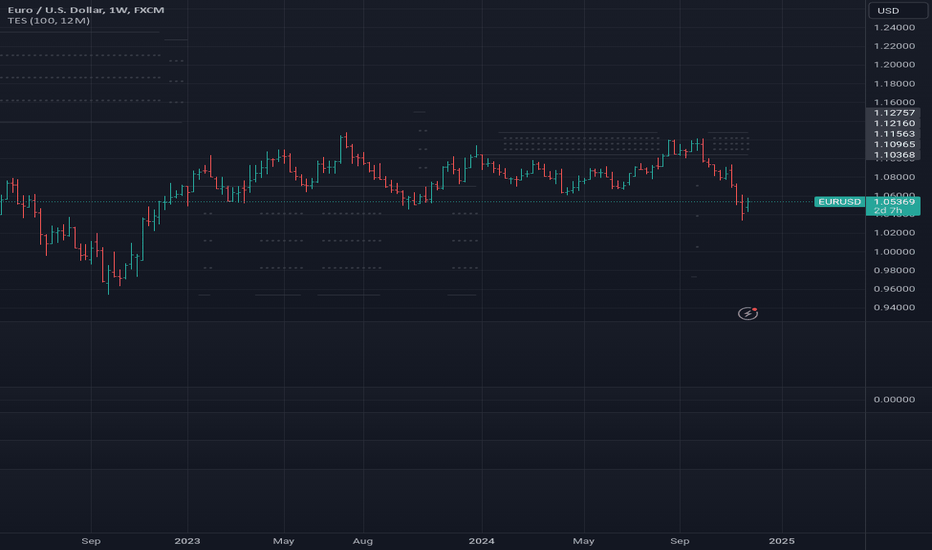
Task: Click the 2023 label on time axis
Action: tap(187, 540)
